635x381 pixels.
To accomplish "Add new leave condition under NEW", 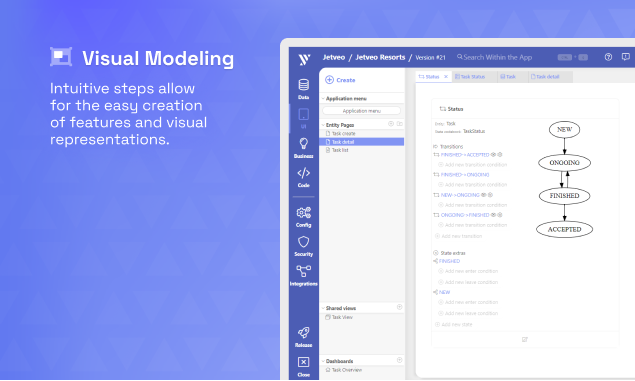I will pos(468,313).
